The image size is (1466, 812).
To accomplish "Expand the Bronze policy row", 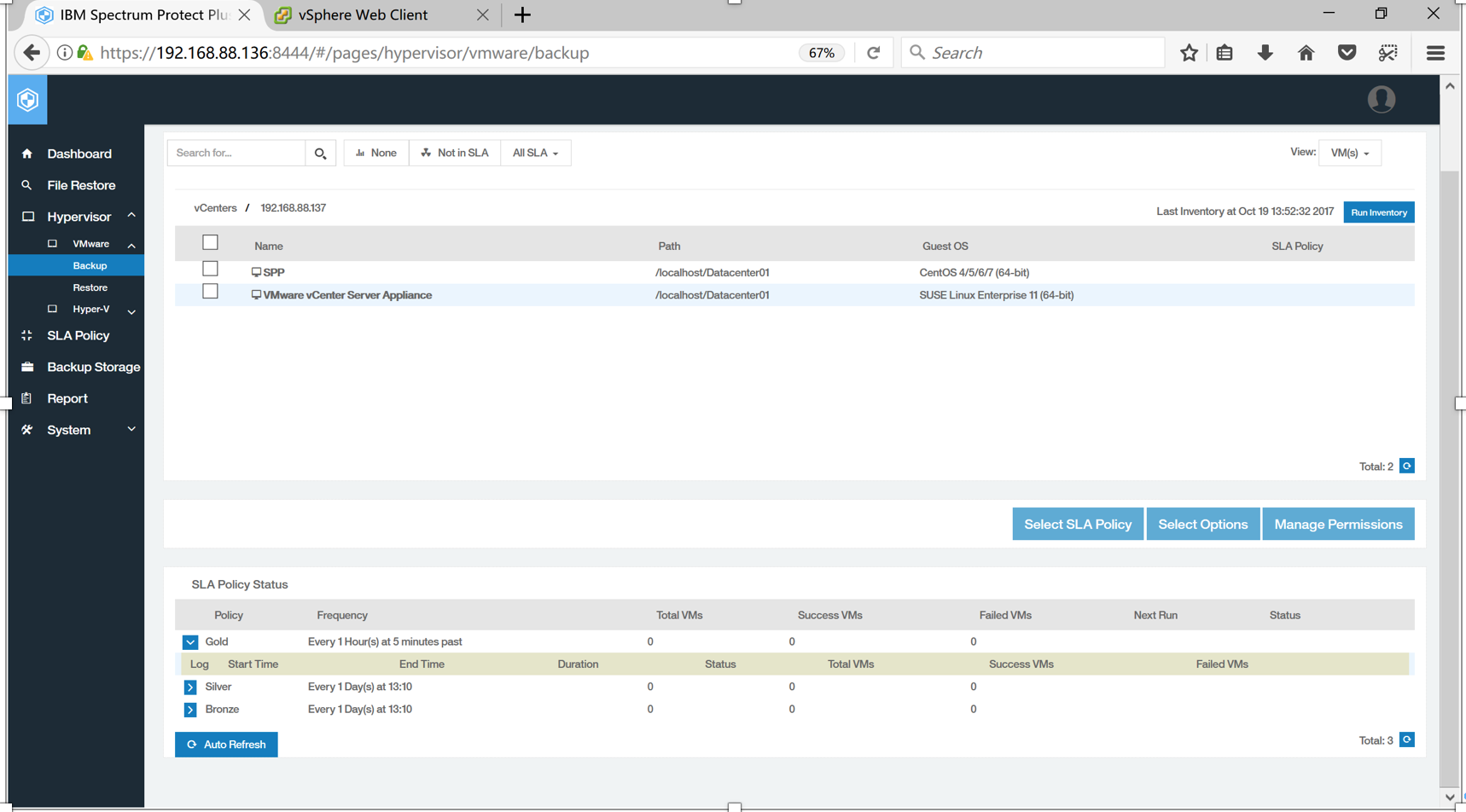I will pyautogui.click(x=190, y=710).
